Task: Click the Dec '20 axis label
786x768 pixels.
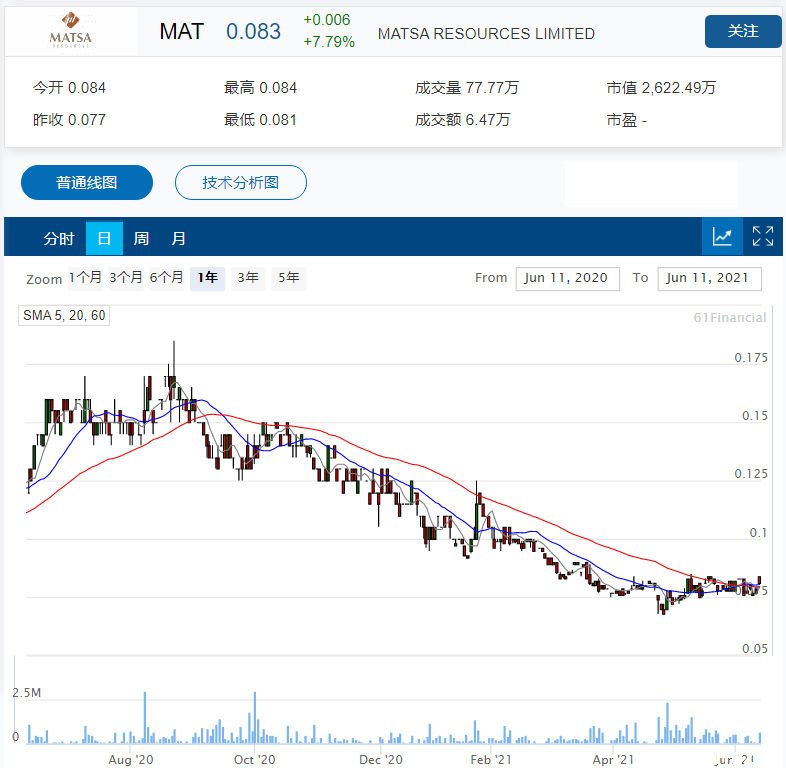Action: coord(381,759)
